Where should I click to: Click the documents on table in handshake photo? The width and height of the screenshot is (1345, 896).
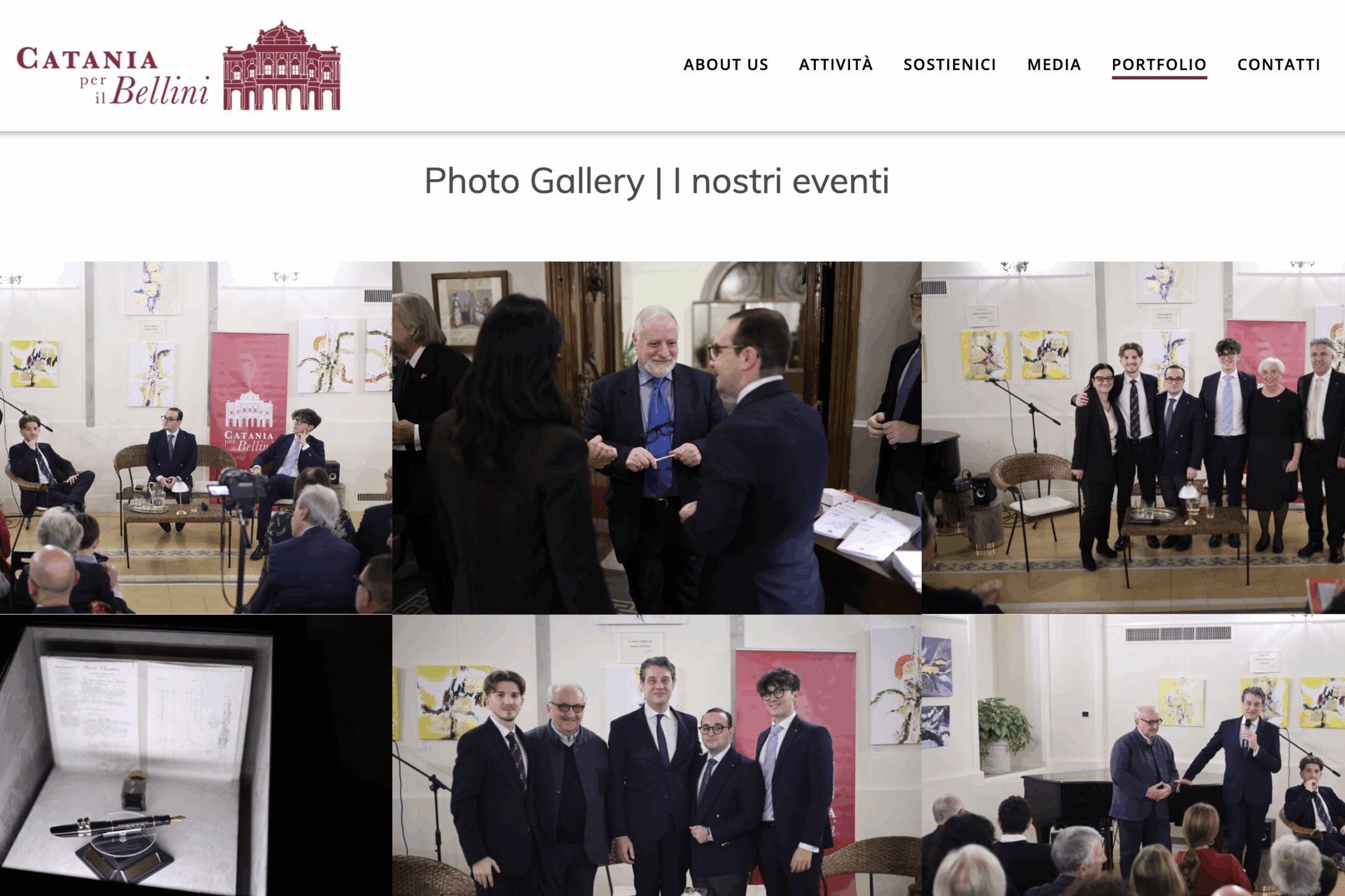869,527
